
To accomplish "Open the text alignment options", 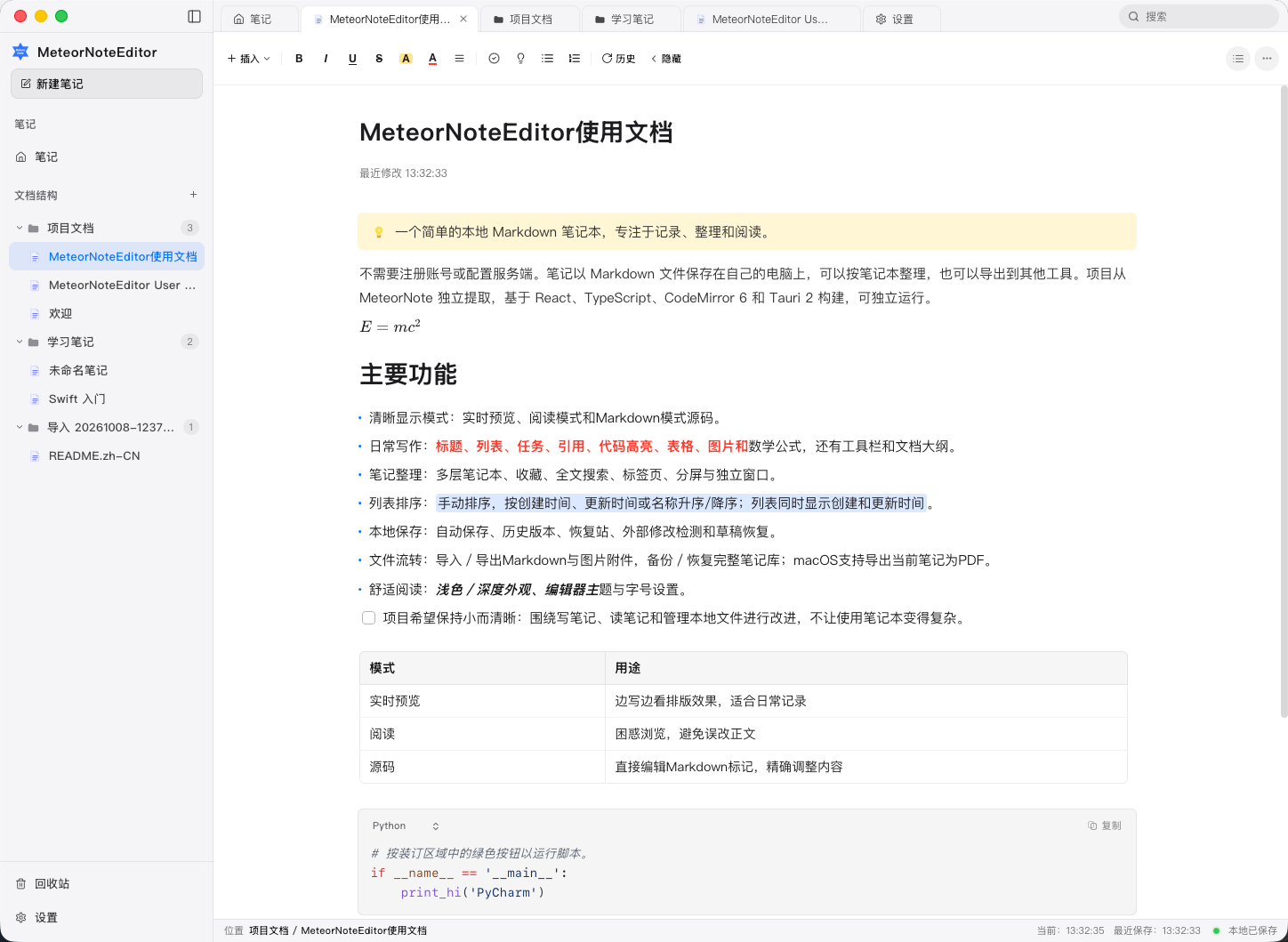I will pos(459,59).
